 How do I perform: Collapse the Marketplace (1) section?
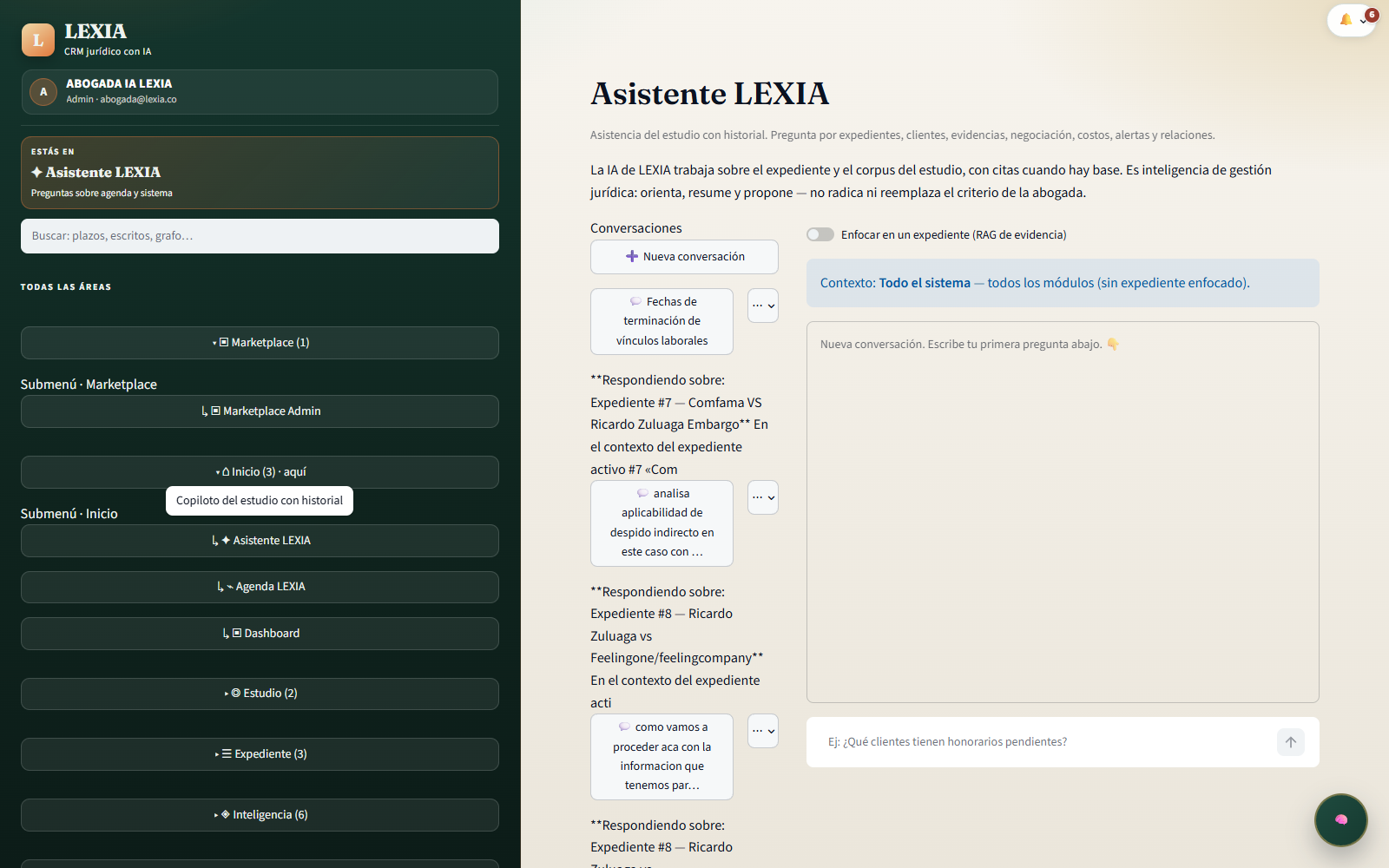(260, 343)
